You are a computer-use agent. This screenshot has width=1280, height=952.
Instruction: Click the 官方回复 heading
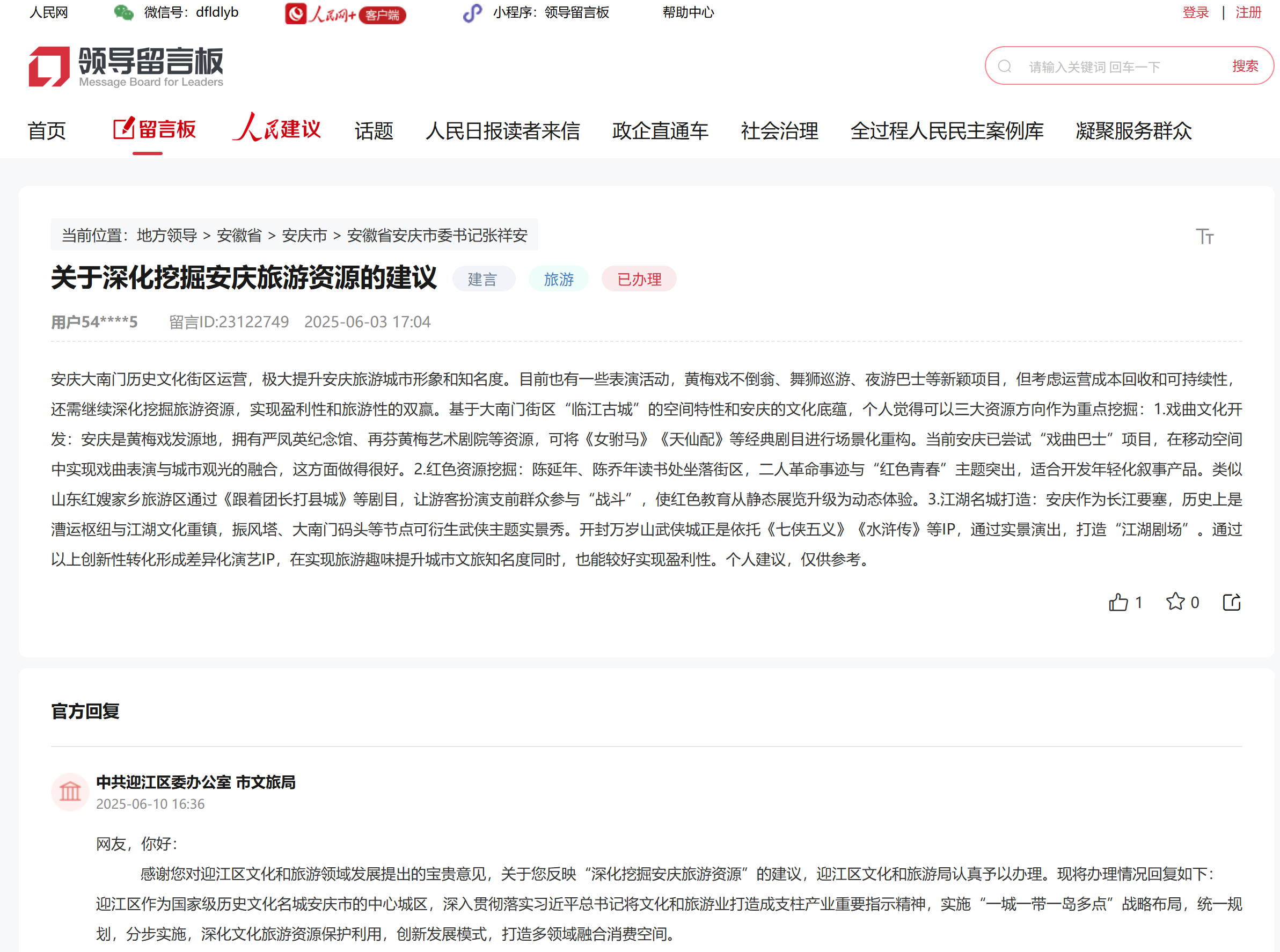point(85,712)
